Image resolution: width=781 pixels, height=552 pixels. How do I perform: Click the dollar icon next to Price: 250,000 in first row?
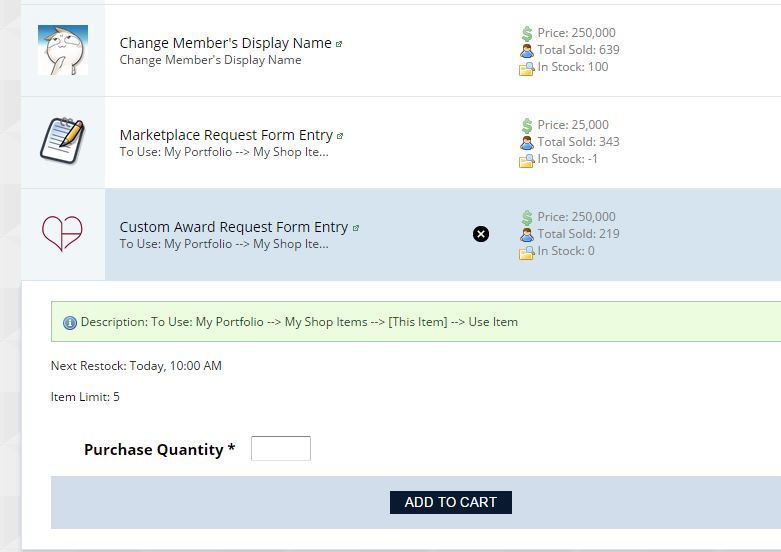pos(527,33)
